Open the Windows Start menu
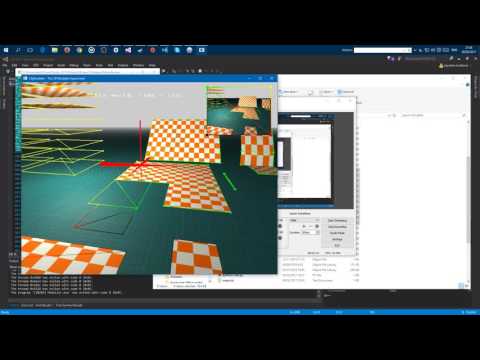Image resolution: width=480 pixels, height=360 pixels. coord(6,50)
